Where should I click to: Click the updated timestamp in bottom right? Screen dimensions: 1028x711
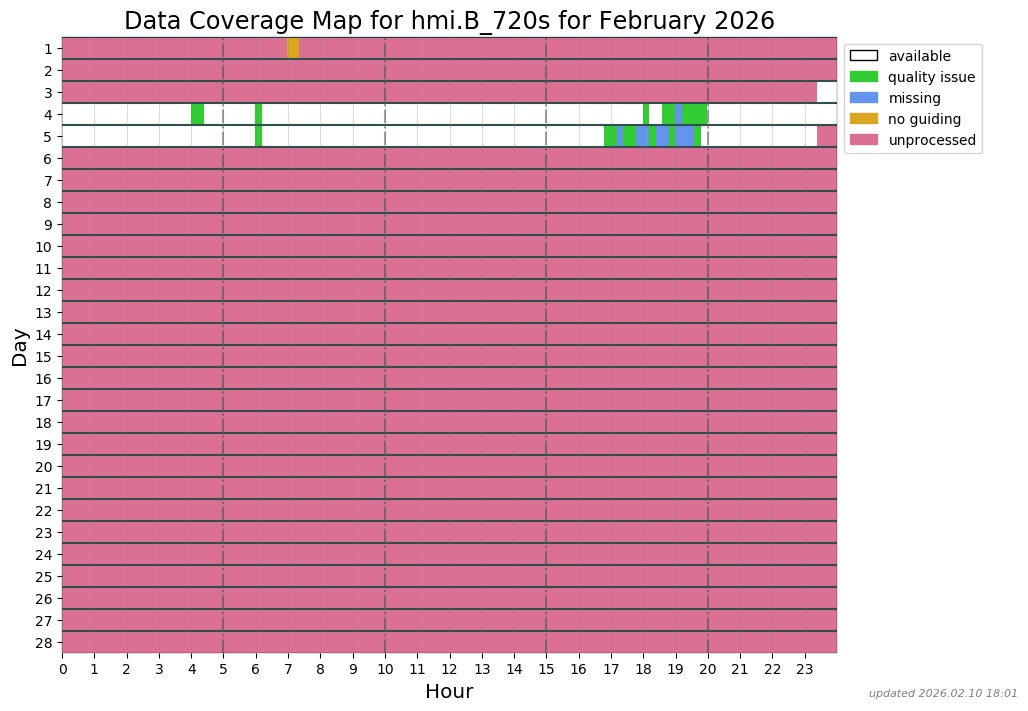pos(942,693)
